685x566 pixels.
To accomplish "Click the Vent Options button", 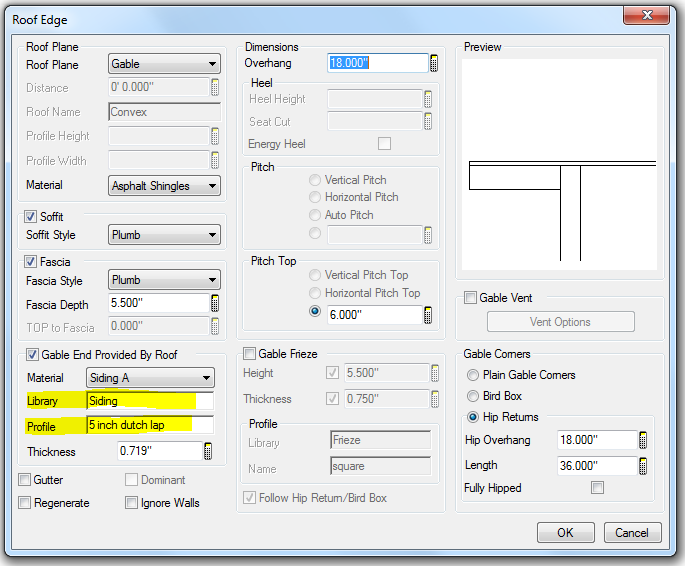I will click(560, 322).
